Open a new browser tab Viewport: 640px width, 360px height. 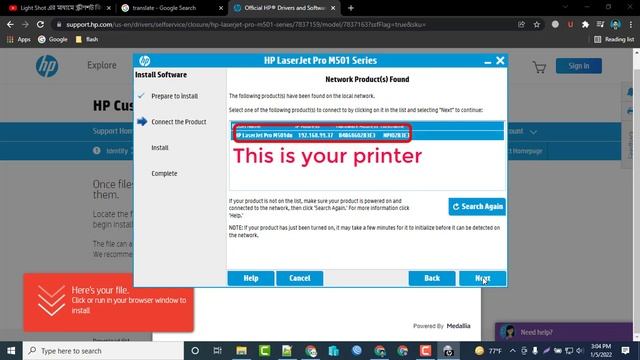click(x=351, y=8)
